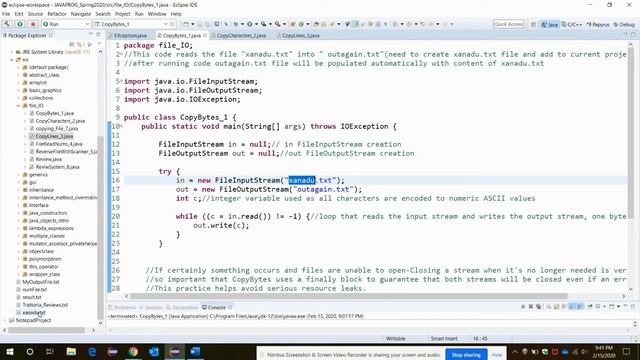Click the Quick Access search field
Image resolution: width=640 pixels, height=360 pixels.
coord(508,24)
